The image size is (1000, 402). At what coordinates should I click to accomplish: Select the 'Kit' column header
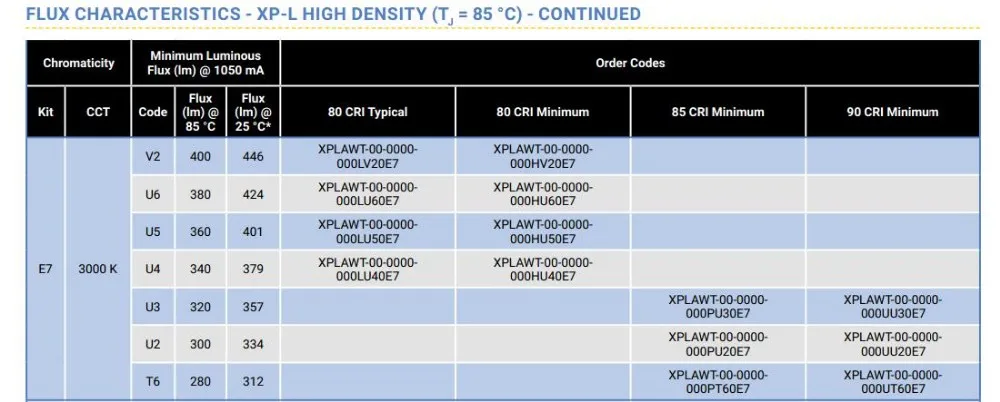45,112
